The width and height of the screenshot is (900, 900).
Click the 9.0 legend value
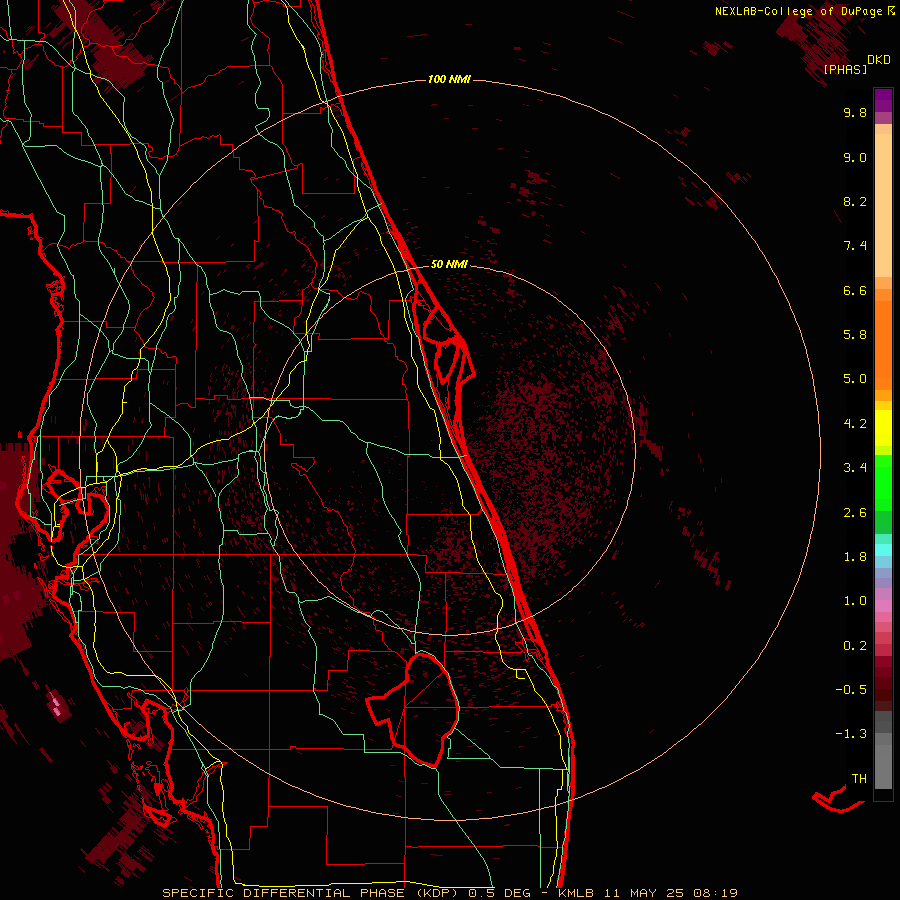tap(855, 157)
